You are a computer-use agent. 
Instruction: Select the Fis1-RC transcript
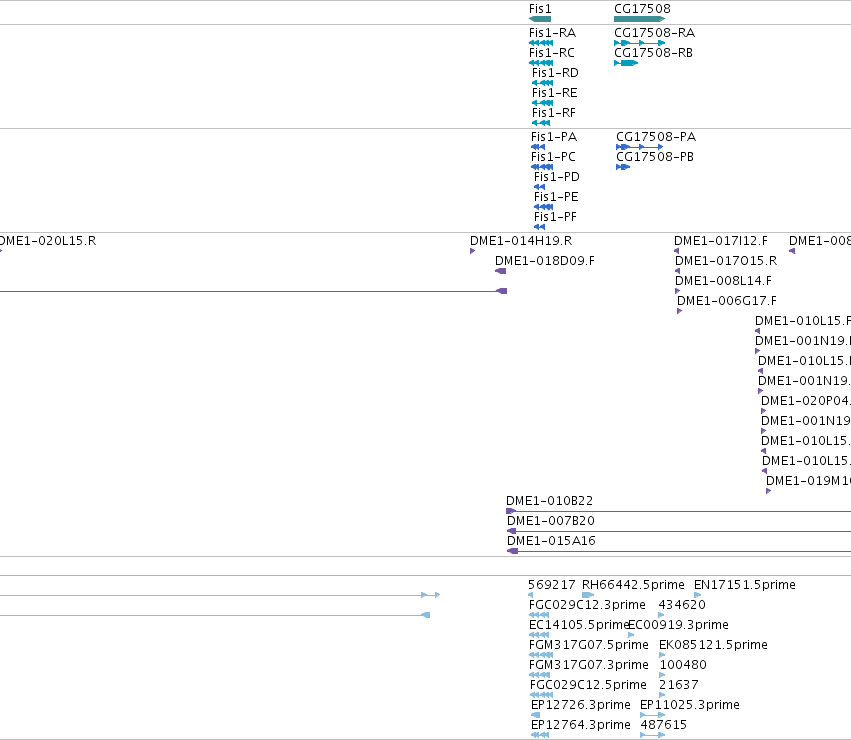click(x=551, y=53)
